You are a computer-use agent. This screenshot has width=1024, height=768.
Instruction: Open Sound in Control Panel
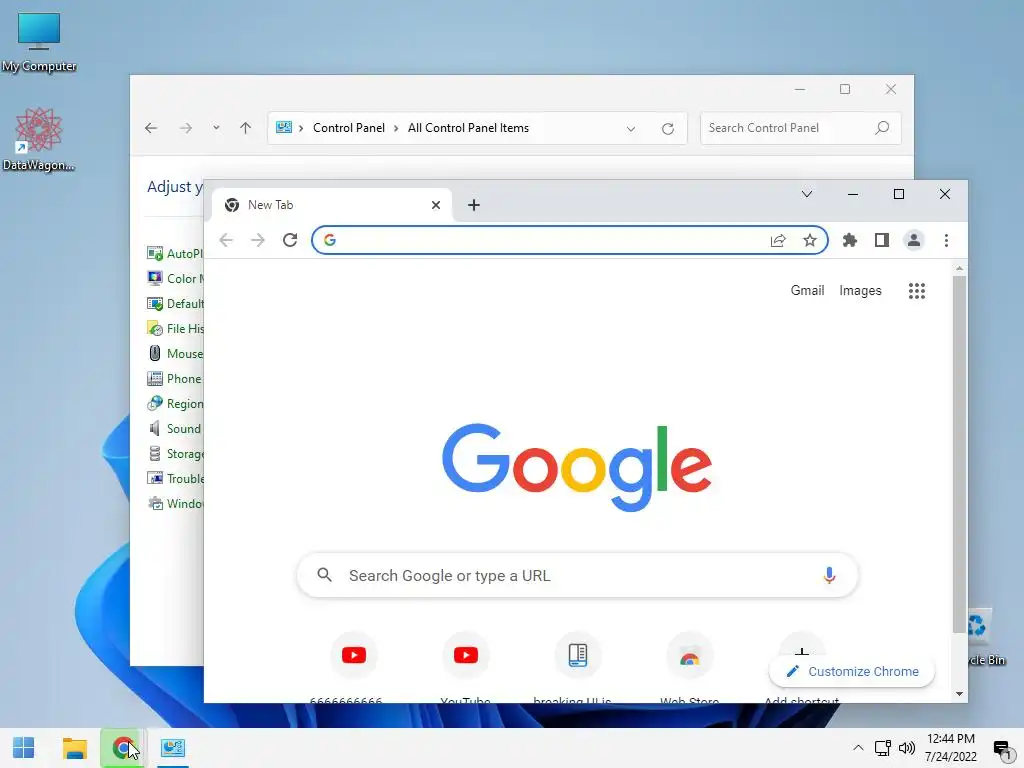pos(174,428)
